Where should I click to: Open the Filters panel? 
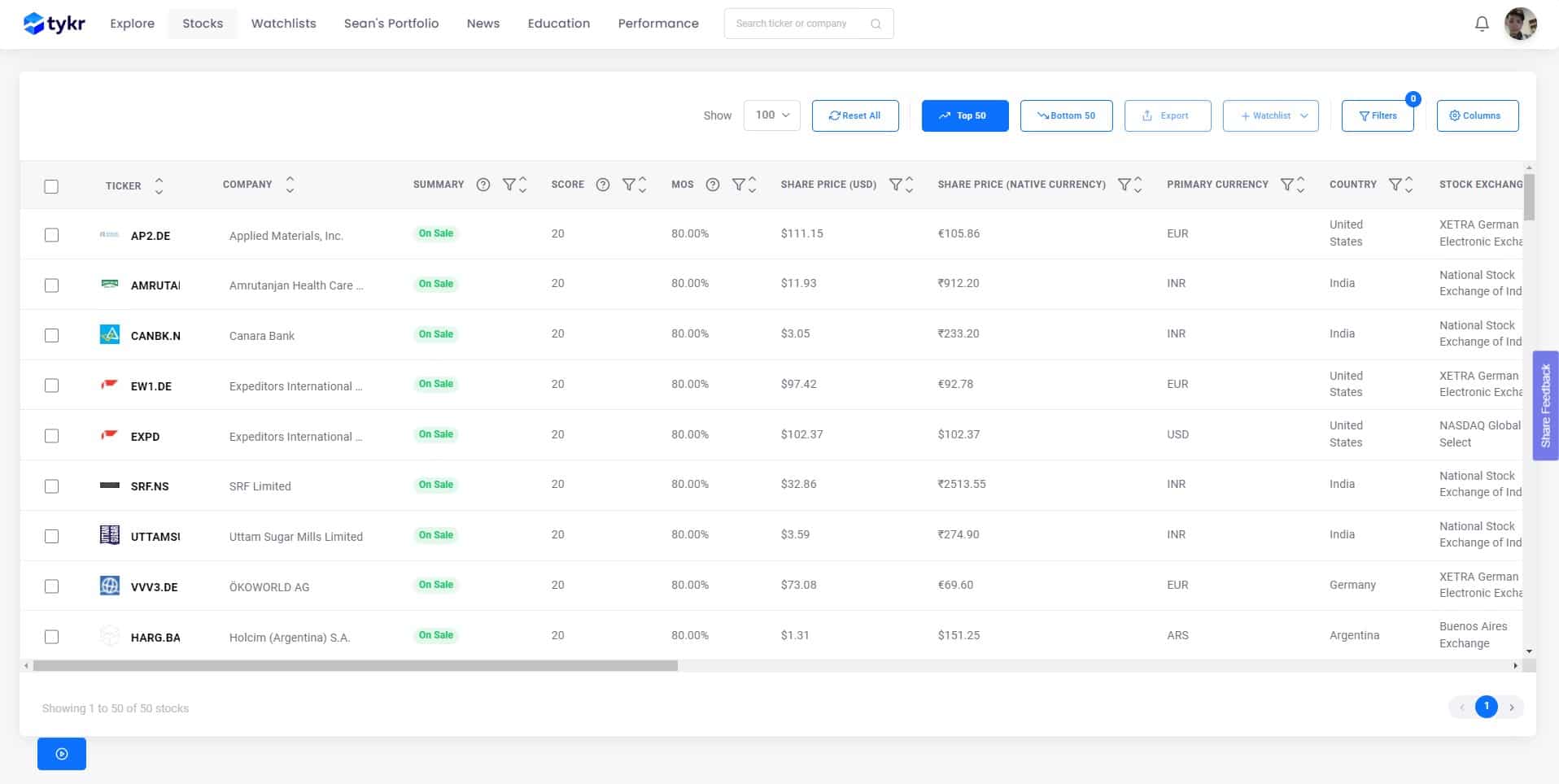tap(1378, 115)
